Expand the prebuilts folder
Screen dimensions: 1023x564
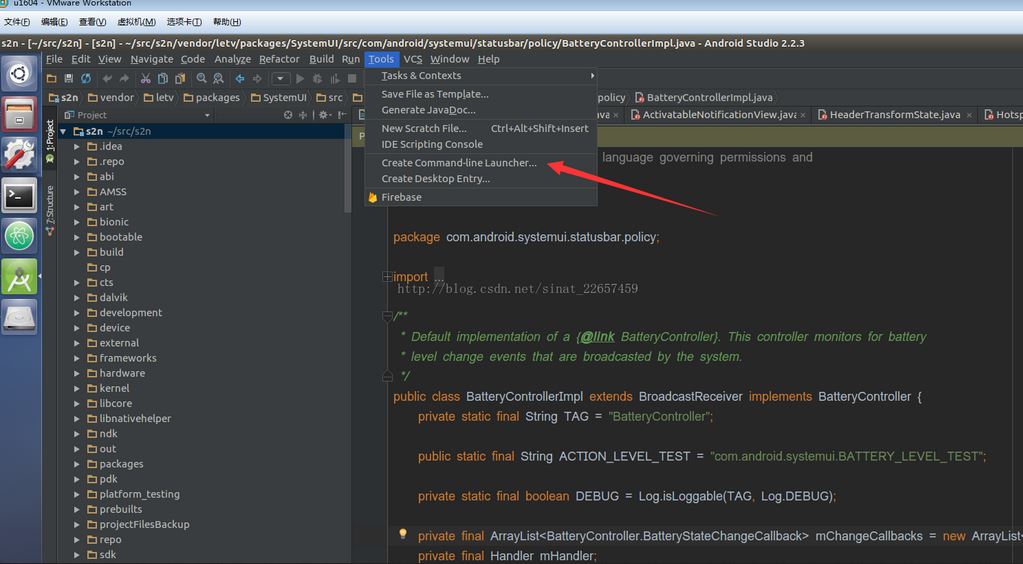tap(77, 509)
